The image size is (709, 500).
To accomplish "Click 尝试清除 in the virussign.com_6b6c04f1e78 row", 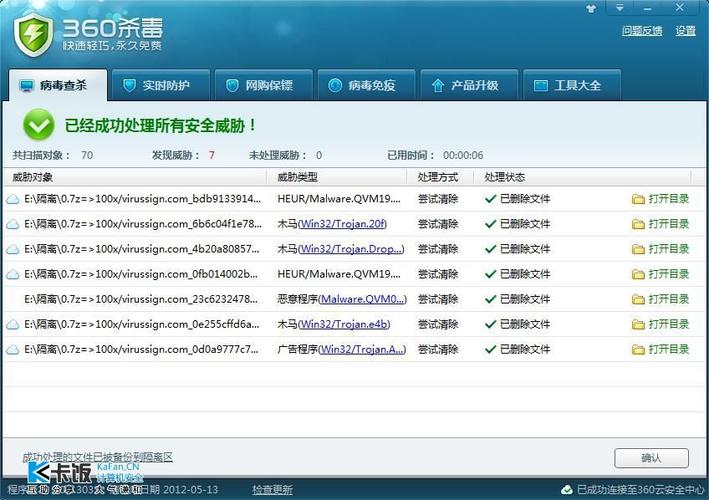I will click(x=438, y=224).
